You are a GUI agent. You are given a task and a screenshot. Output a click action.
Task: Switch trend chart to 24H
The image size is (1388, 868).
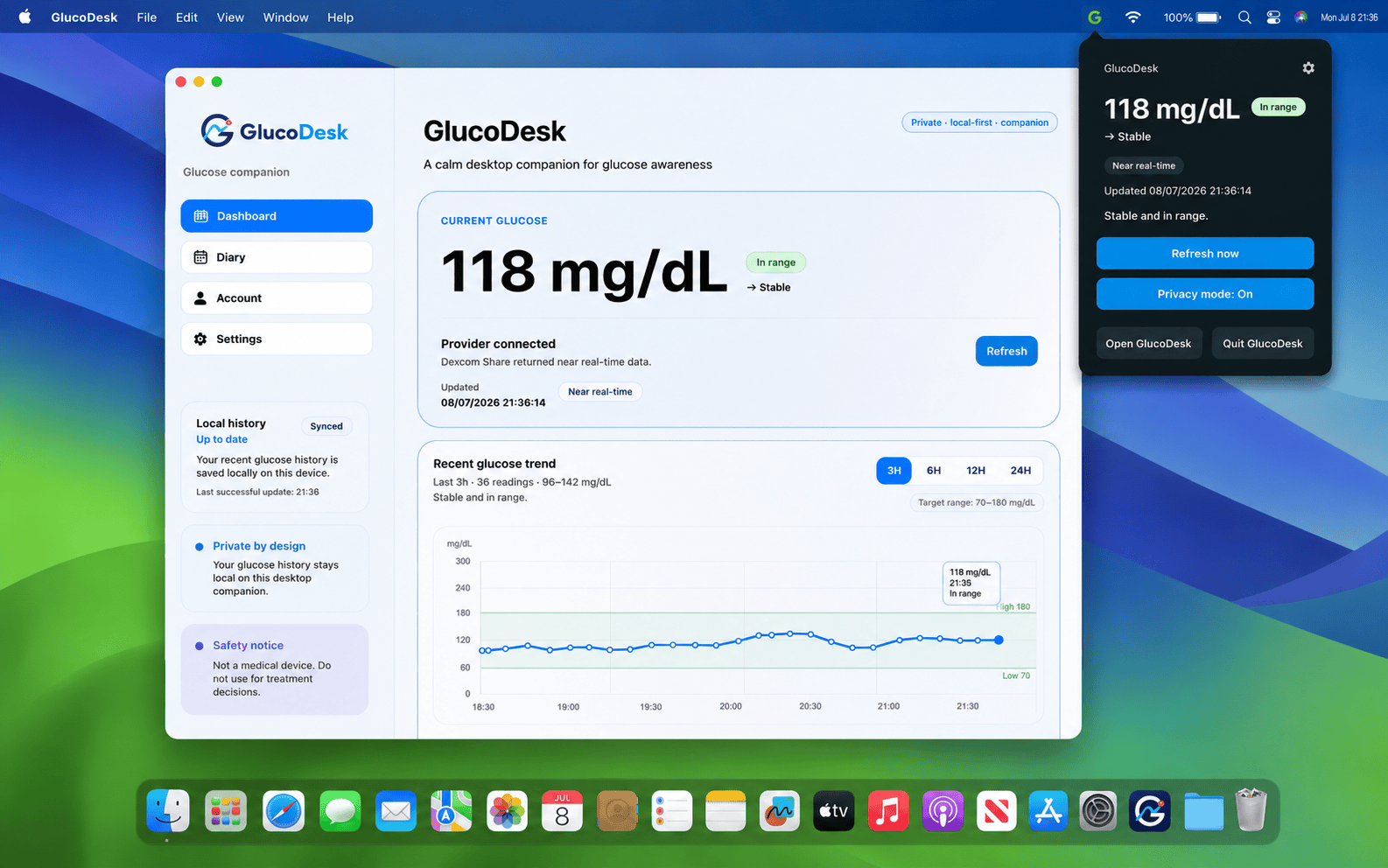[1020, 471]
